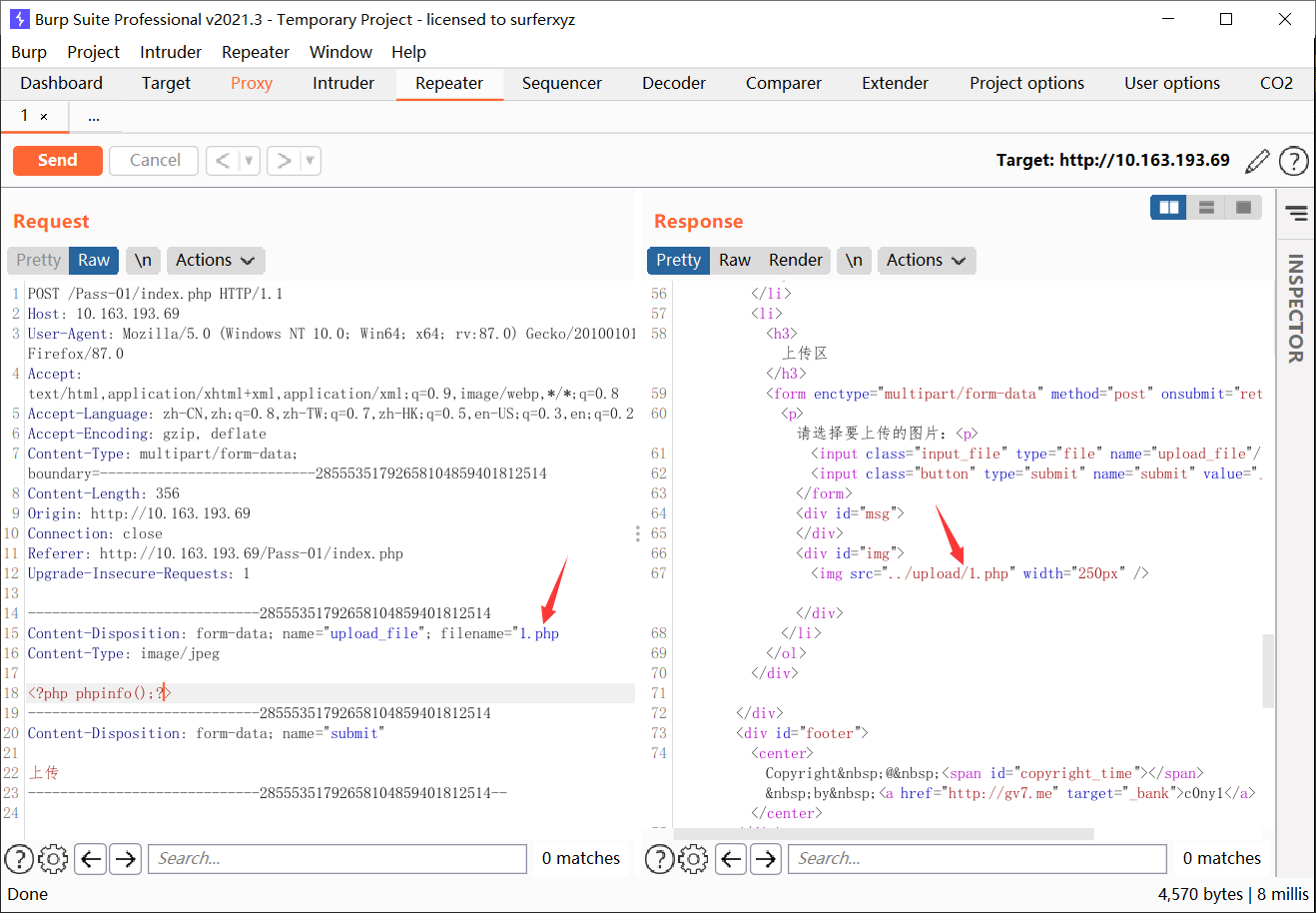Open the INSPECTOR side panel label
Viewport: 1316px width, 913px height.
[x=1296, y=309]
